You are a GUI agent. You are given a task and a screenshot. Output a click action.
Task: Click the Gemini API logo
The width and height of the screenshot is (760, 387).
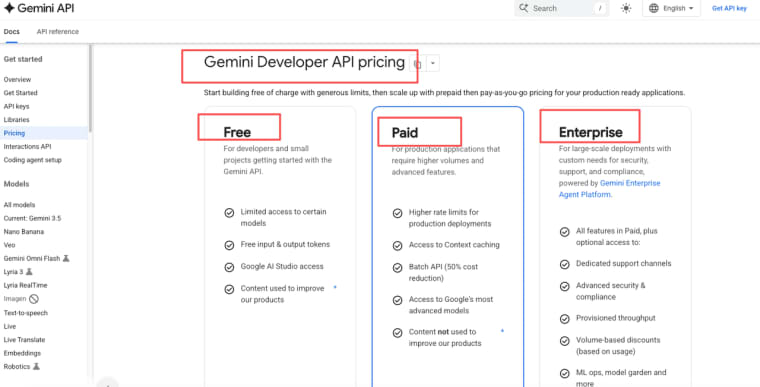click(x=39, y=8)
